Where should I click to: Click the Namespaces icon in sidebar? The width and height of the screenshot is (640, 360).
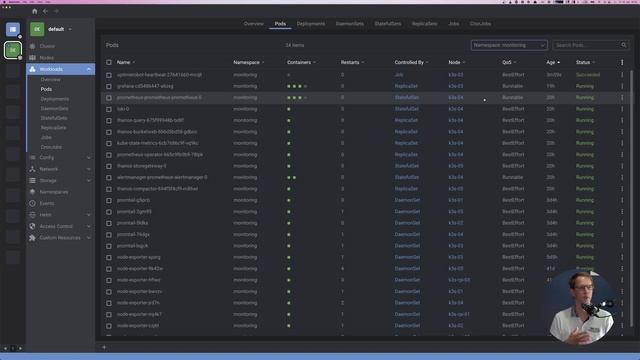[x=33, y=192]
